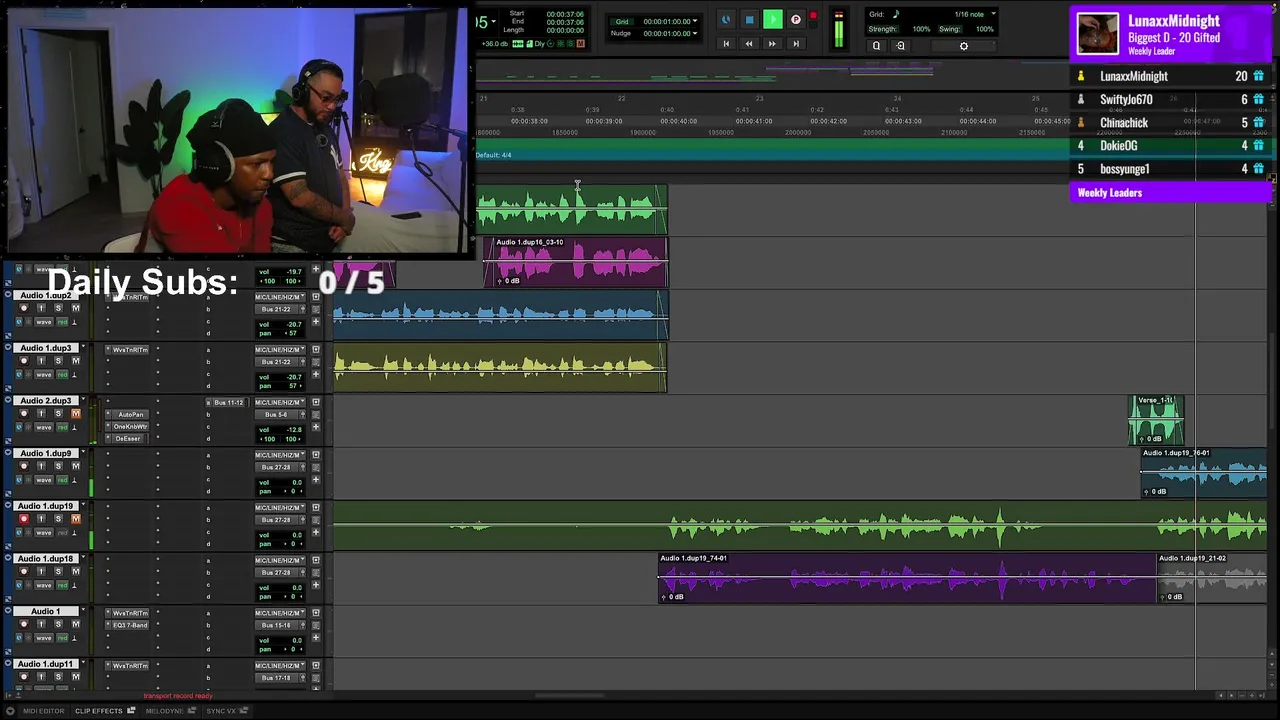
Task: Click the Bus 5-6 output selector
Action: 276,414
